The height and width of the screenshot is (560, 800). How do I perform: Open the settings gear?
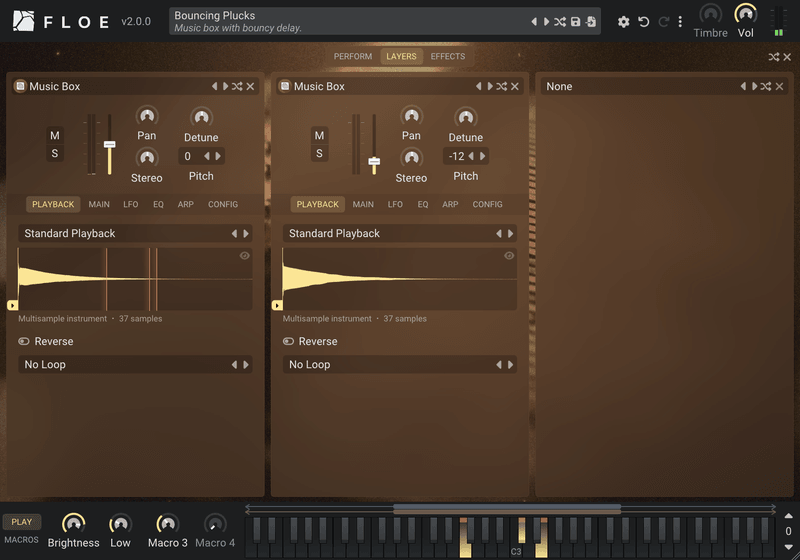[623, 21]
